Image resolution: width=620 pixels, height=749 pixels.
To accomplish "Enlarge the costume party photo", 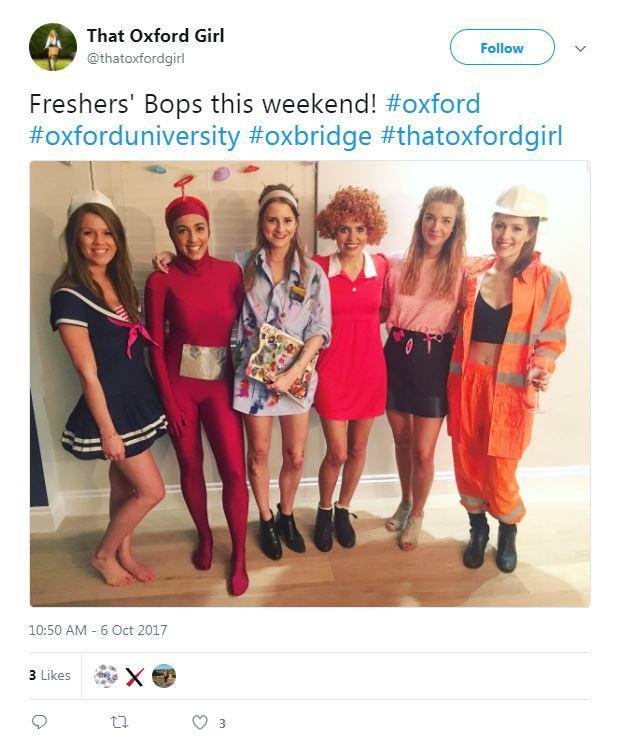I will click(x=310, y=383).
